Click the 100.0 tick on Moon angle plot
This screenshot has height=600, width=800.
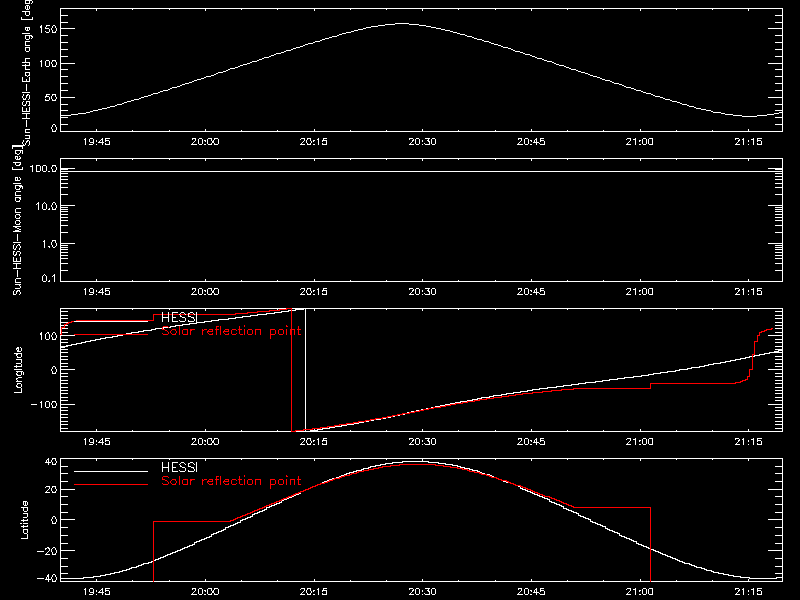coord(44,168)
